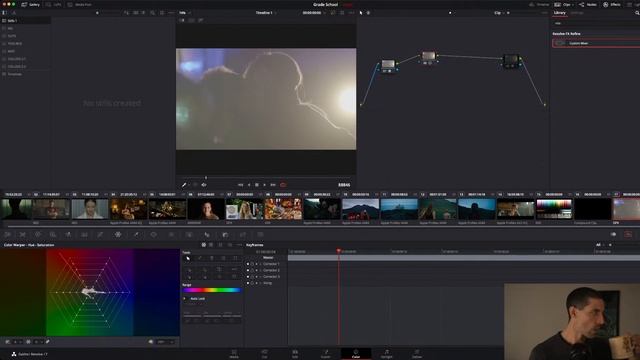
Task: Go to the Fairlight page
Action: (386, 353)
